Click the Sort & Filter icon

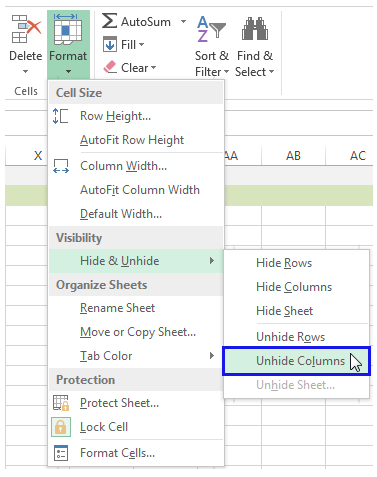click(x=212, y=29)
